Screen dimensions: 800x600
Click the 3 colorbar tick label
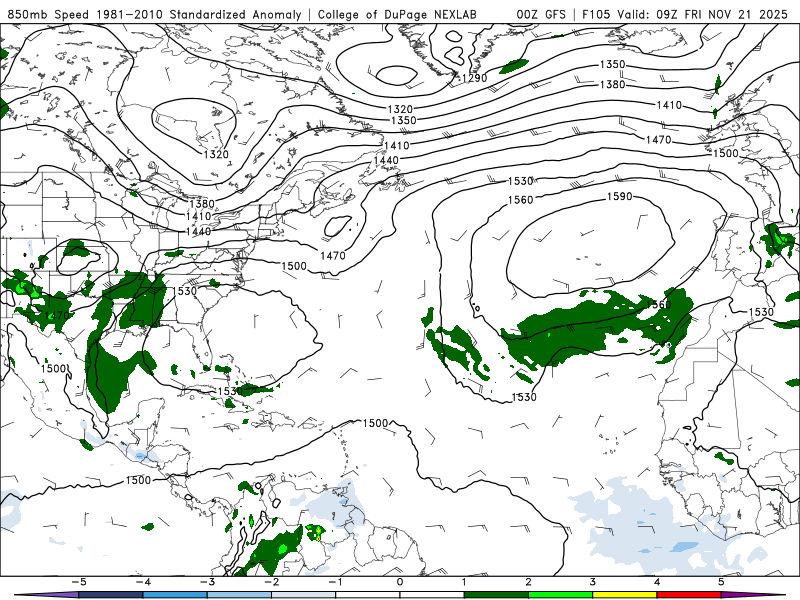[x=592, y=582]
